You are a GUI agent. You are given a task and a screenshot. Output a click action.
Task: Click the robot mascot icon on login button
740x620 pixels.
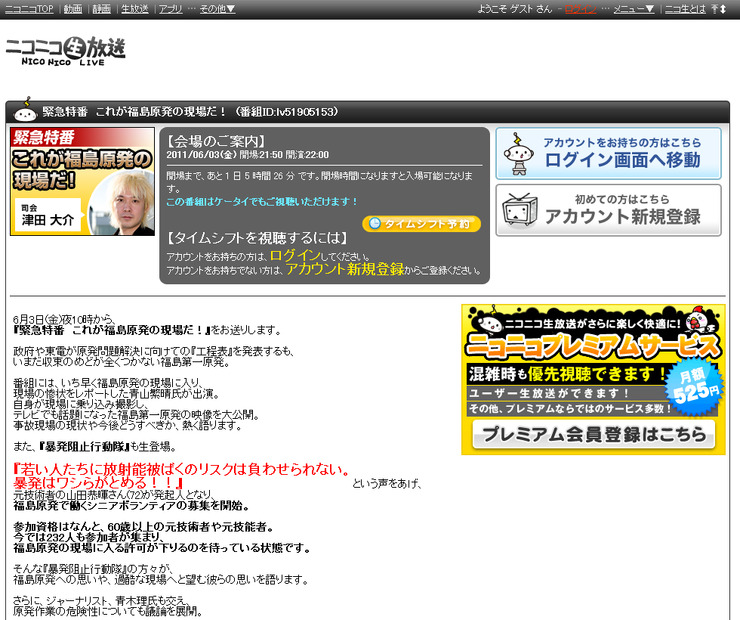(518, 154)
